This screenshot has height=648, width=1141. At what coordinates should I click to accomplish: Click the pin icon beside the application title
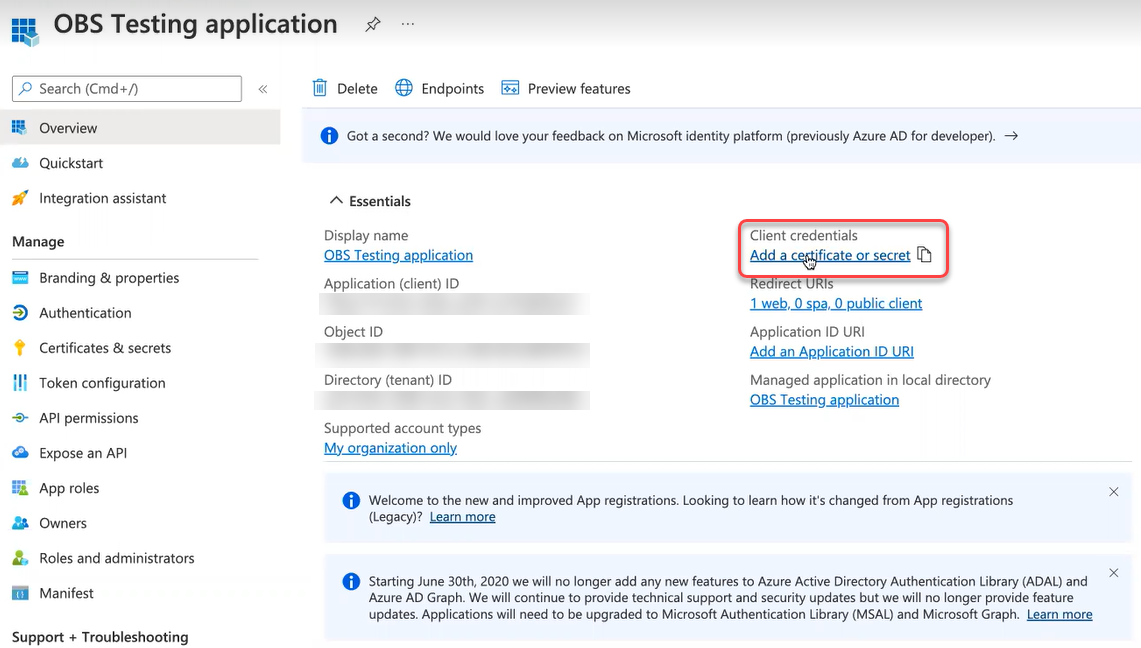372,24
